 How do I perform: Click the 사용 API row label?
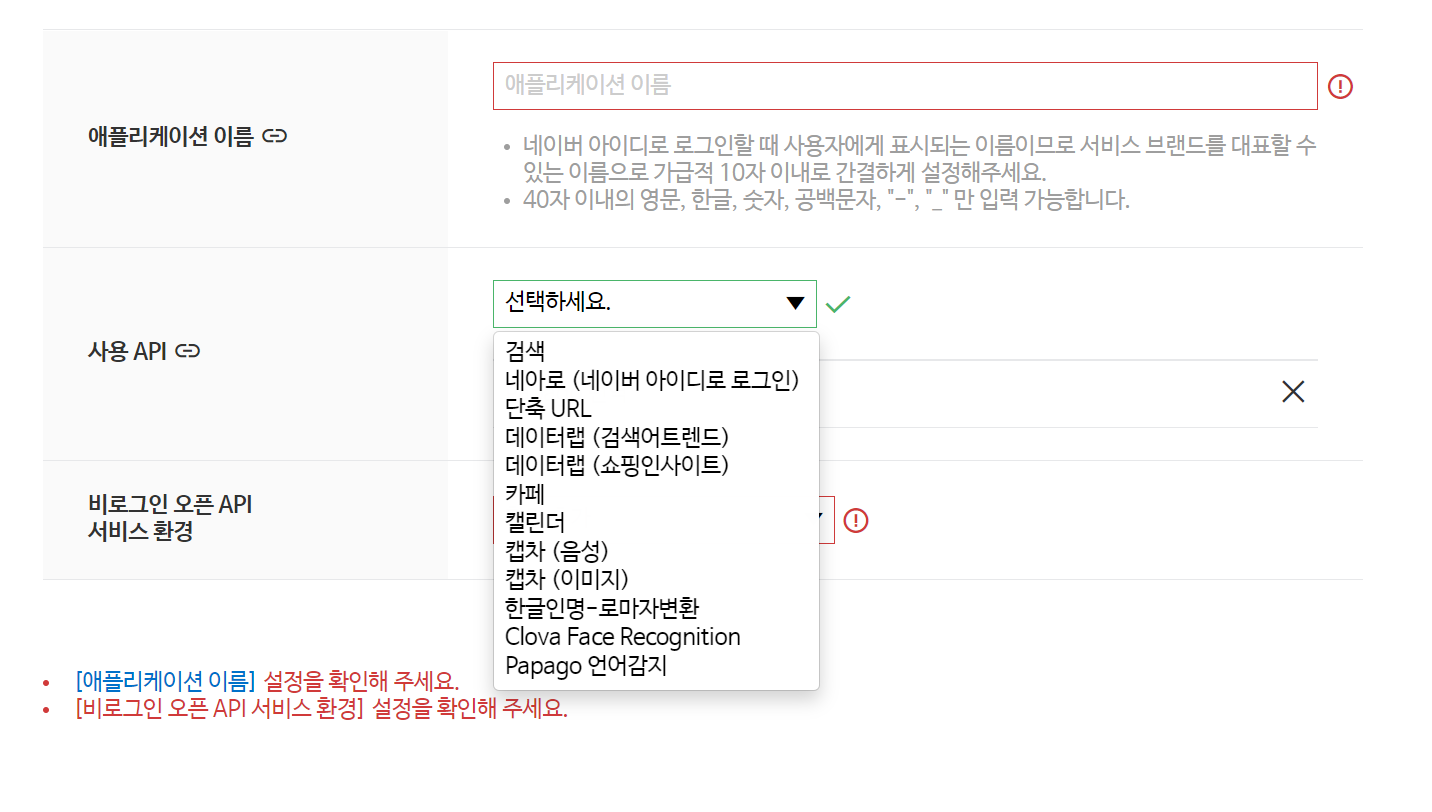click(x=127, y=351)
